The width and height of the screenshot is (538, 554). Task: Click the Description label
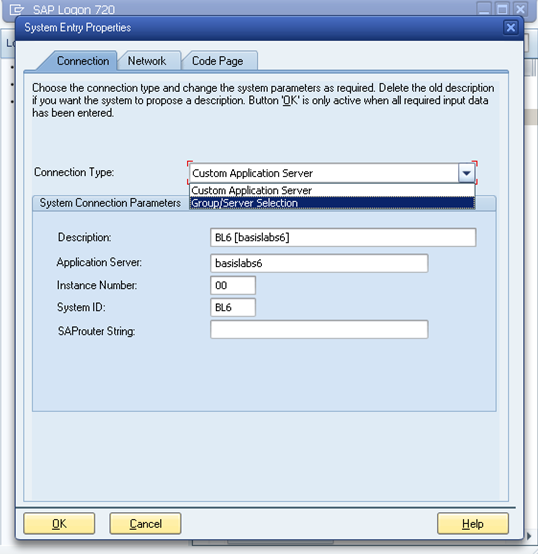click(x=84, y=237)
